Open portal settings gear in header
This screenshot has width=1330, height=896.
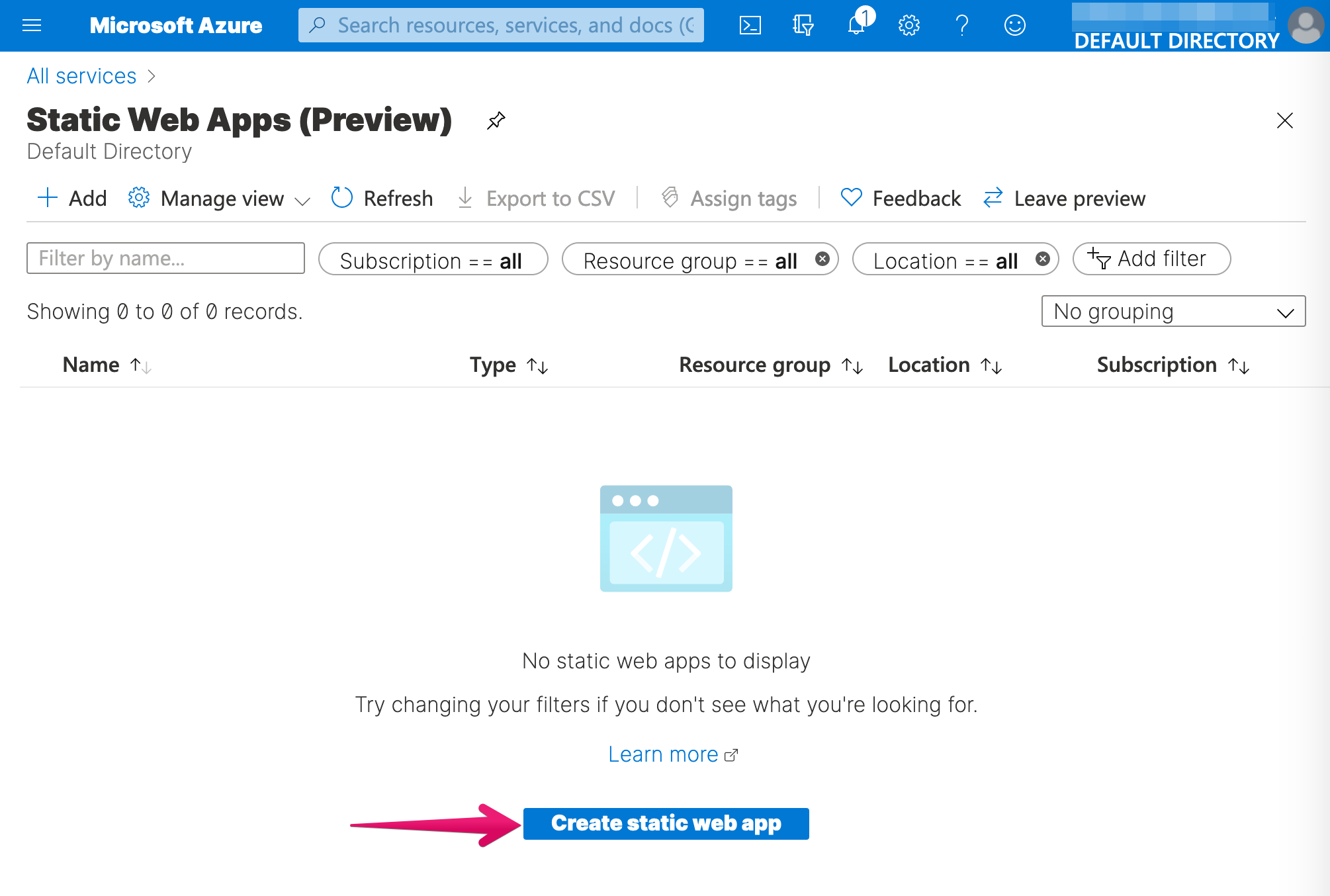(909, 25)
